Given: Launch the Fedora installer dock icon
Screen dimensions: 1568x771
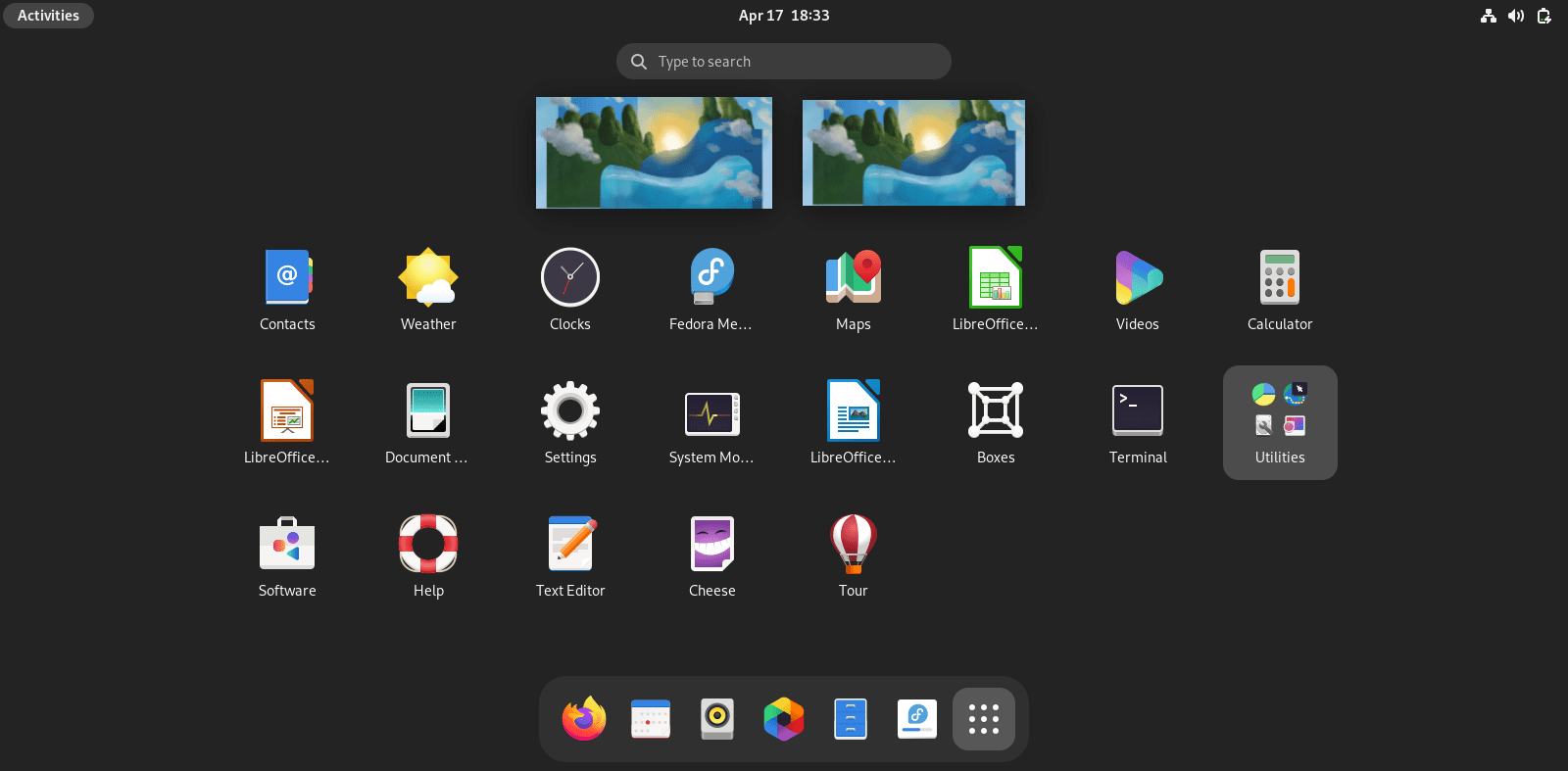Looking at the screenshot, I should click(917, 719).
